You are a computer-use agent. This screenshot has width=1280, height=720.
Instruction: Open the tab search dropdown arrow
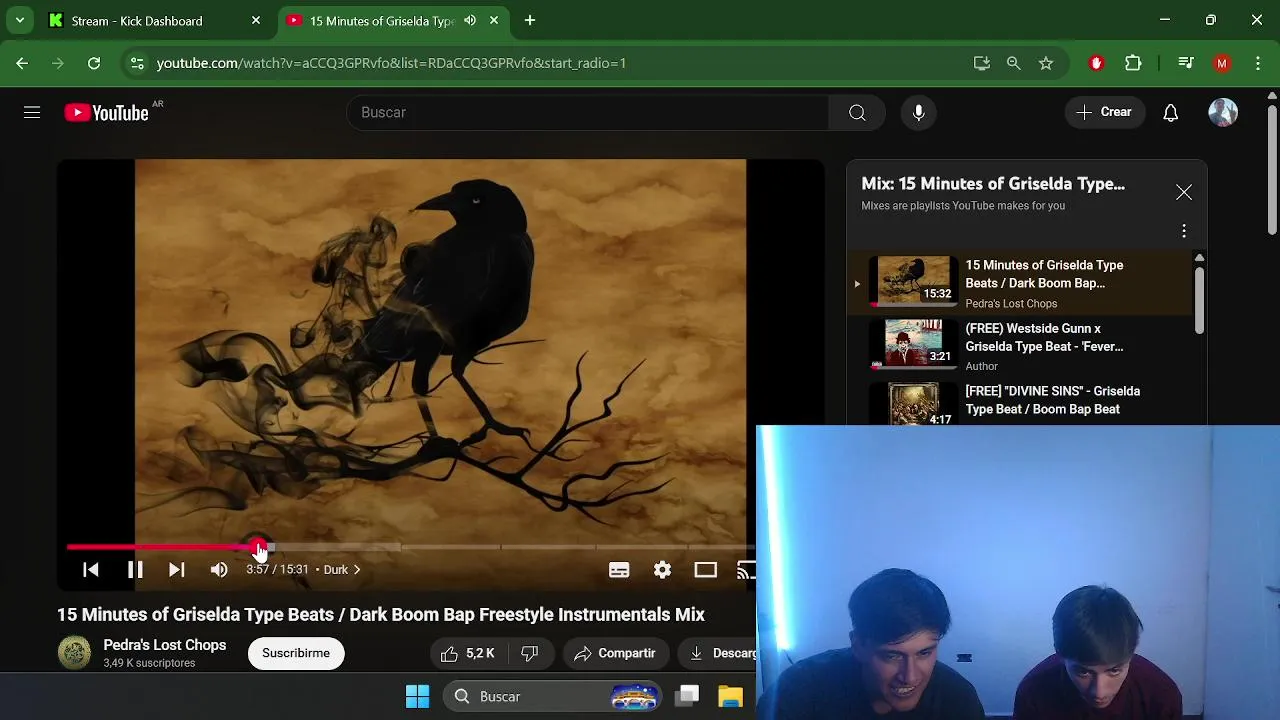point(19,20)
